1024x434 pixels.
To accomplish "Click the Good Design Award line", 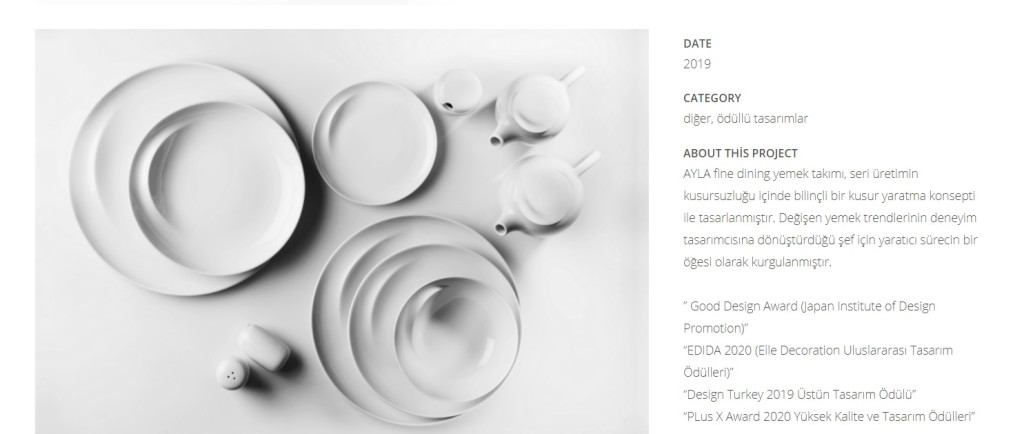I will [x=809, y=317].
